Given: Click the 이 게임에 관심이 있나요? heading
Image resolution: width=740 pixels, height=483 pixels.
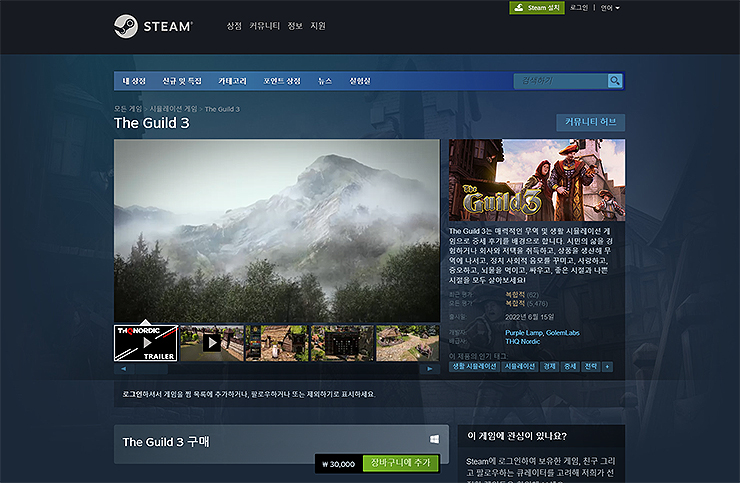Looking at the screenshot, I should pyautogui.click(x=517, y=436).
